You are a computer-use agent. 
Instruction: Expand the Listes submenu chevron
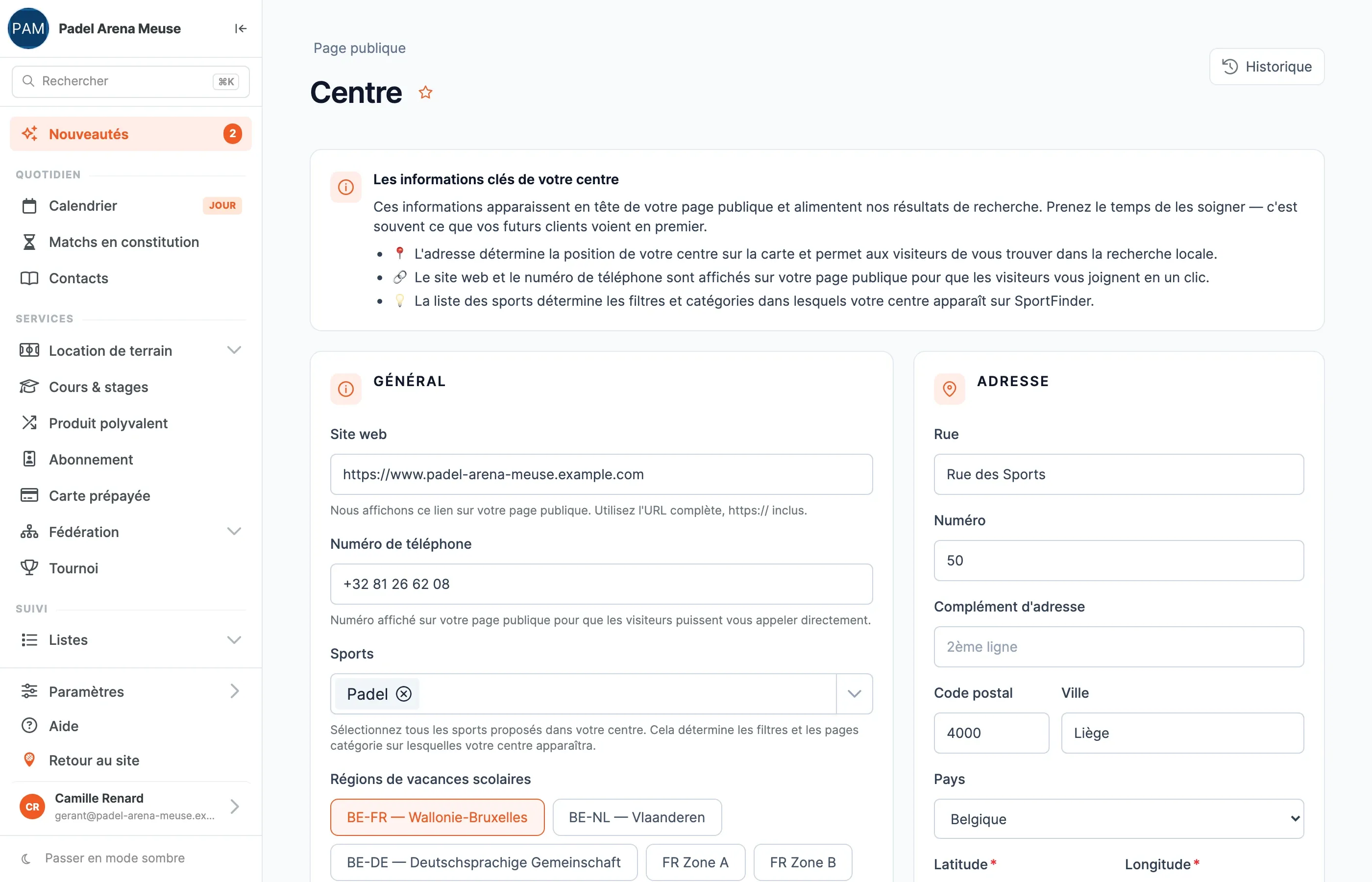point(234,640)
